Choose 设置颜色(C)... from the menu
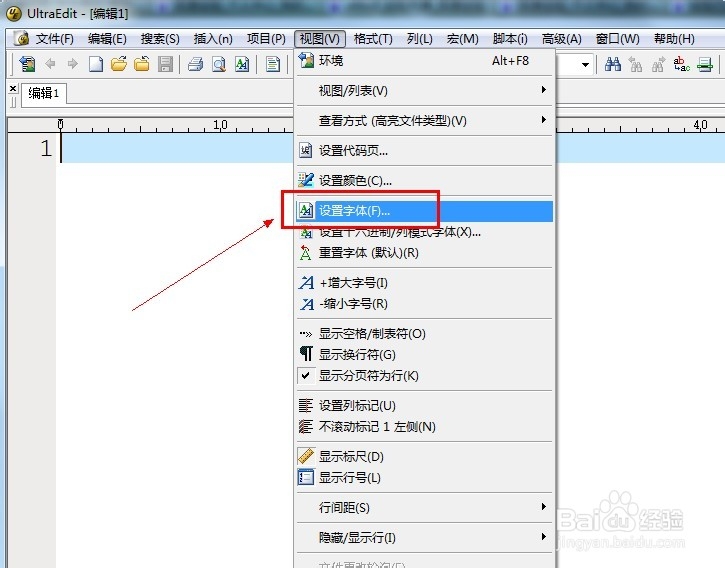The image size is (725, 568). click(424, 180)
